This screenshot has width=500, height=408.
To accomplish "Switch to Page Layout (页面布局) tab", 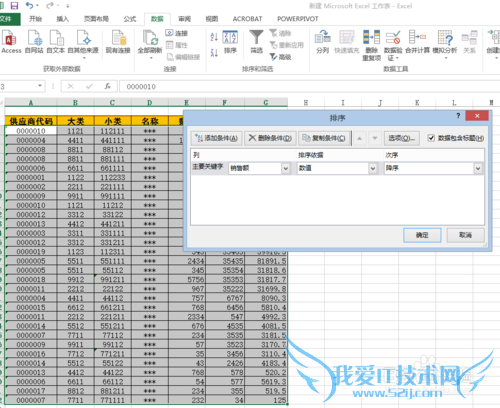I will point(96,19).
